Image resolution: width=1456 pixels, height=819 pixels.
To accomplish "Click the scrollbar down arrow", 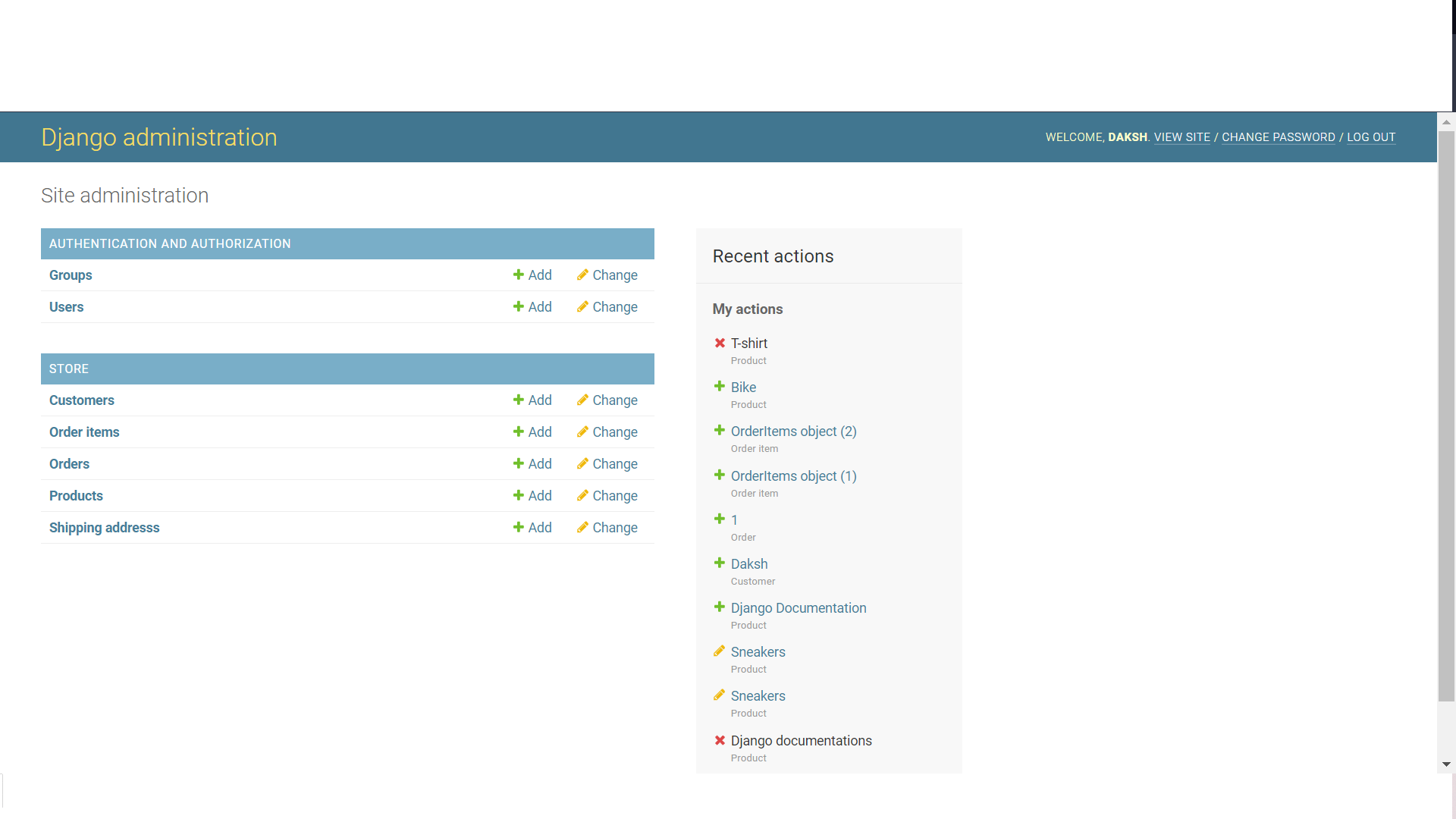I will tap(1447, 764).
